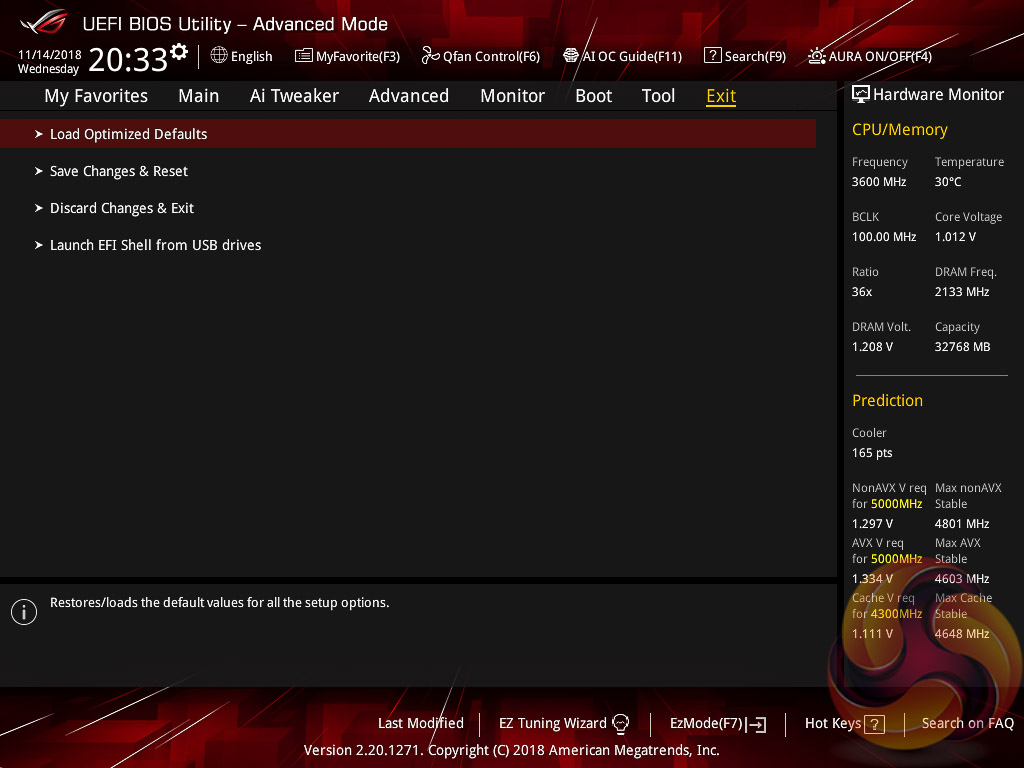Click the Search question mark icon
This screenshot has height=768, width=1024.
click(x=712, y=56)
